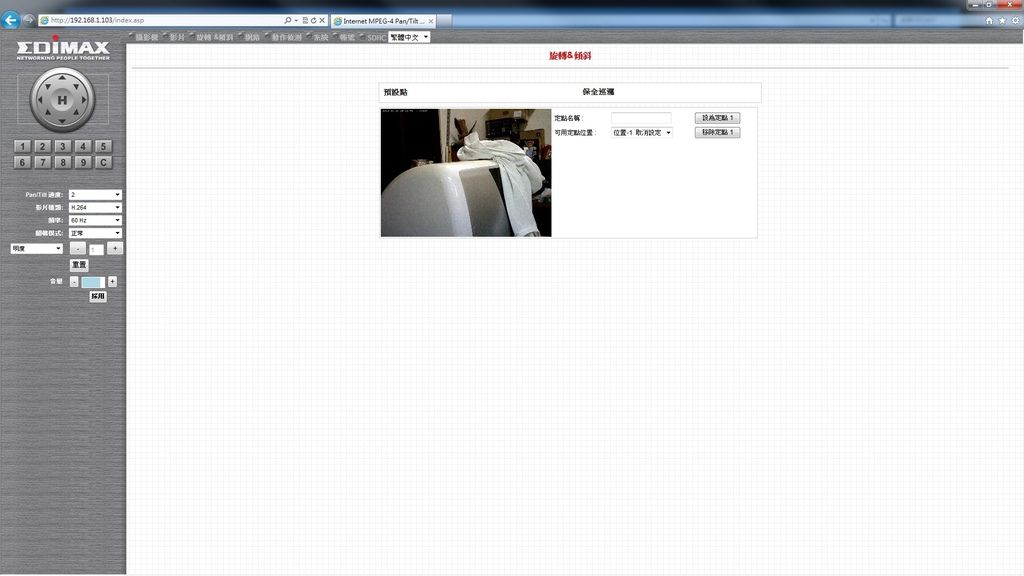The image size is (1024, 576).
Task: Return the camera to home with the H button
Action: [x=62, y=100]
